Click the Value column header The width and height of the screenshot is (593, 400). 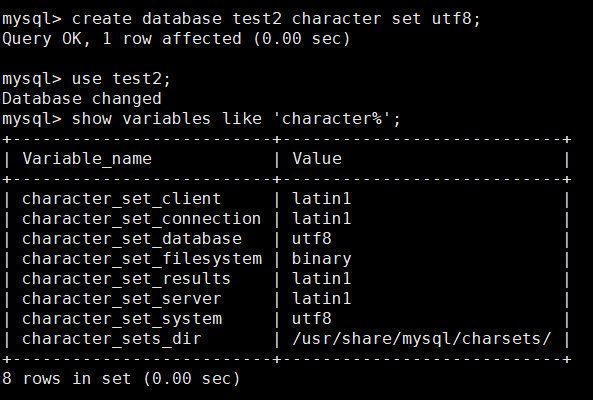tap(317, 158)
